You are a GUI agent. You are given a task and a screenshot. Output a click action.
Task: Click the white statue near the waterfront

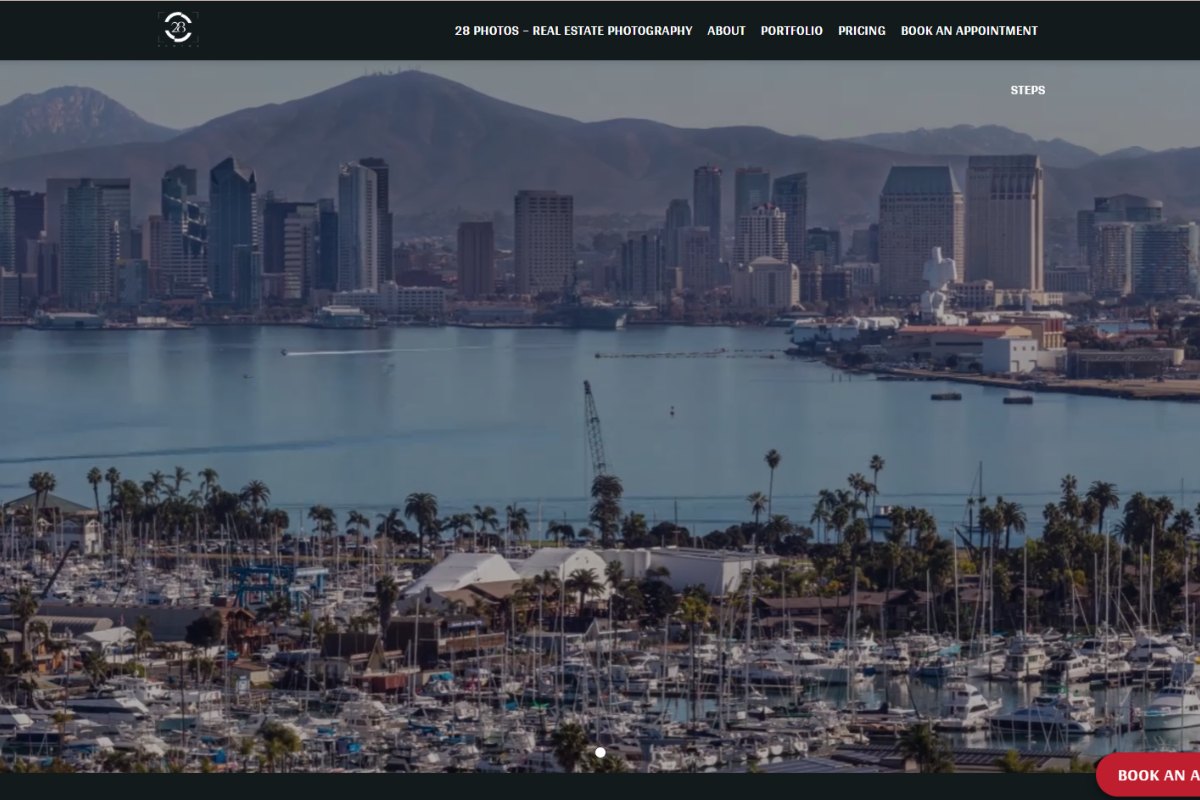[x=937, y=283]
